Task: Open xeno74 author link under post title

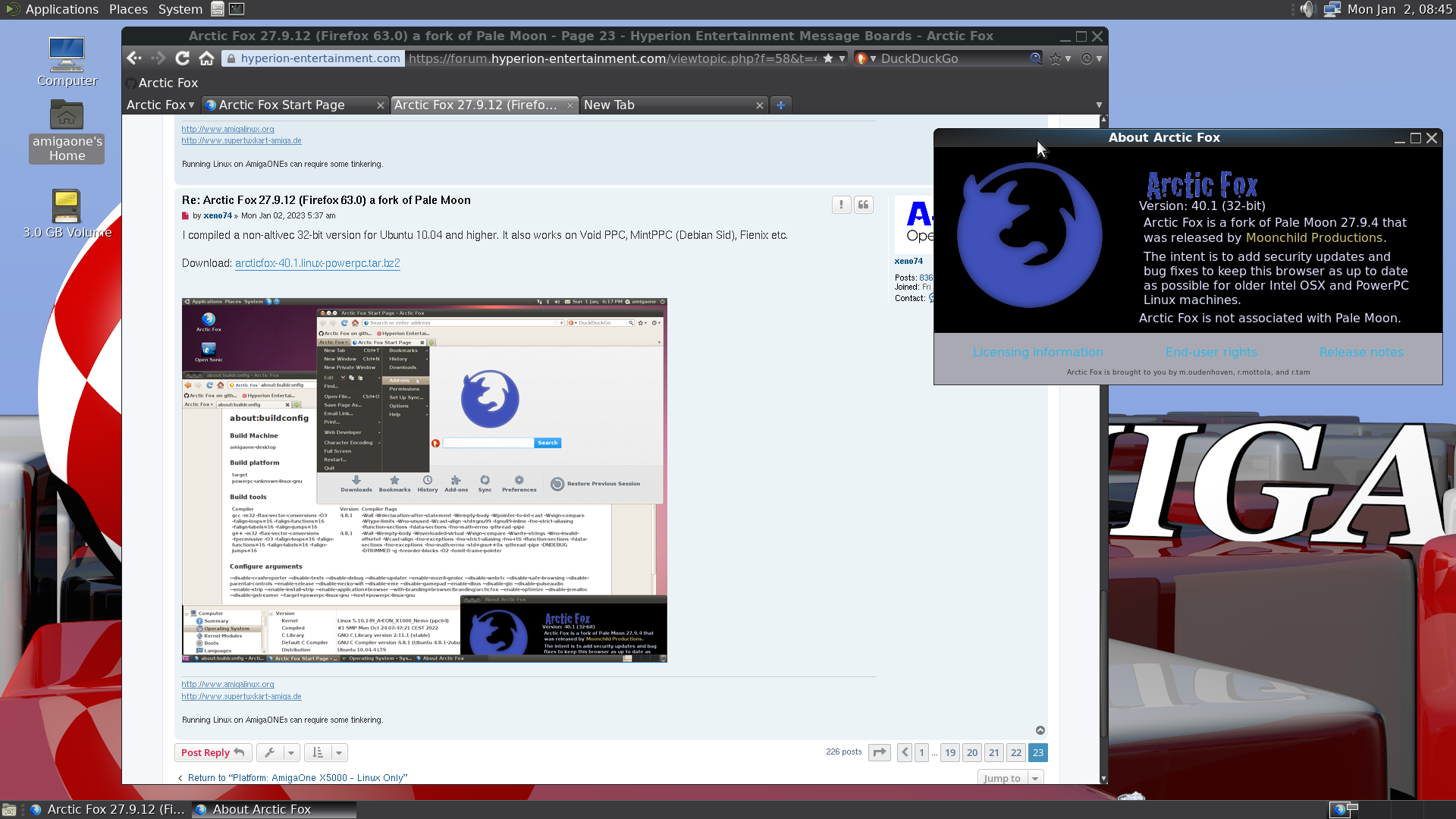Action: 218,215
